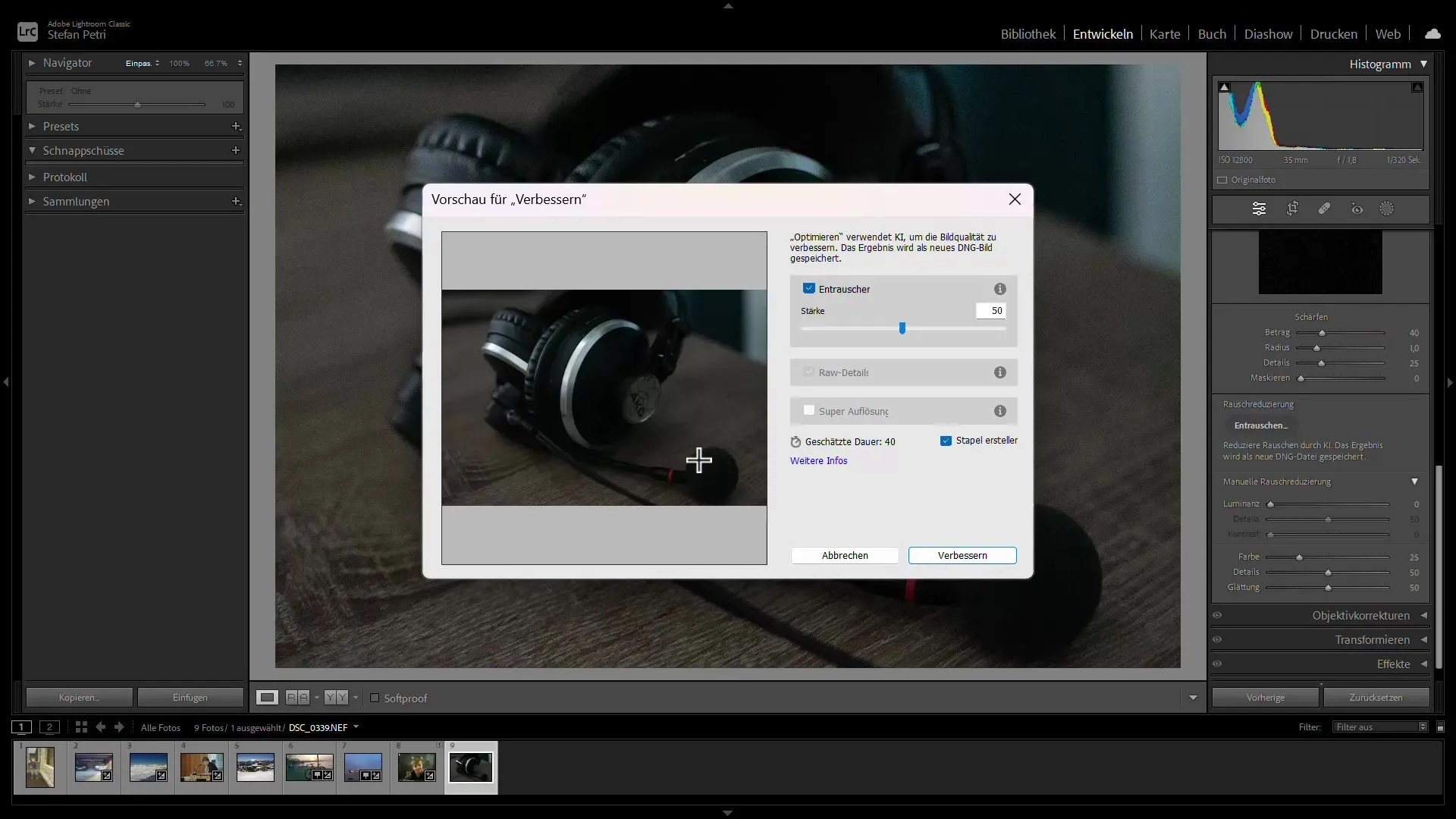
Task: Switch to the Drucken module
Action: click(x=1333, y=34)
